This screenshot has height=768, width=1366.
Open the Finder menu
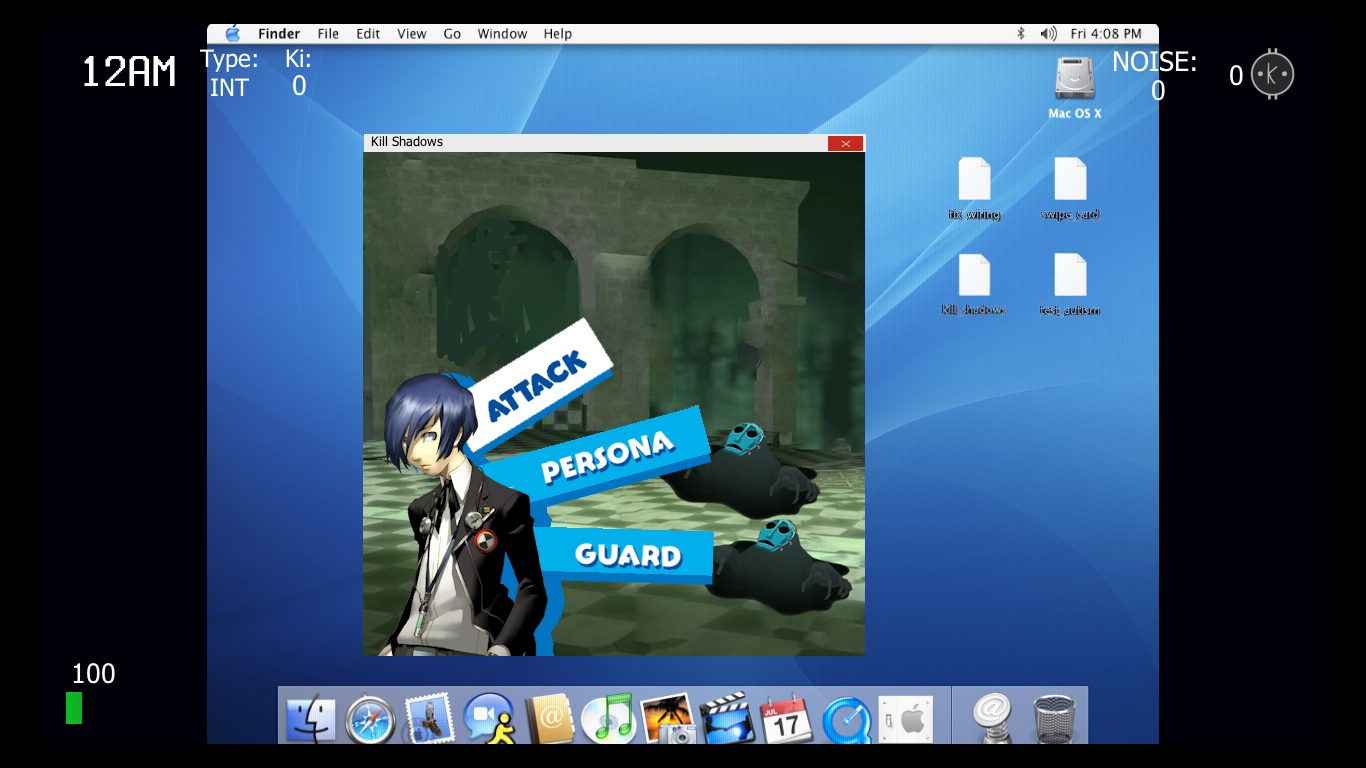pyautogui.click(x=279, y=34)
